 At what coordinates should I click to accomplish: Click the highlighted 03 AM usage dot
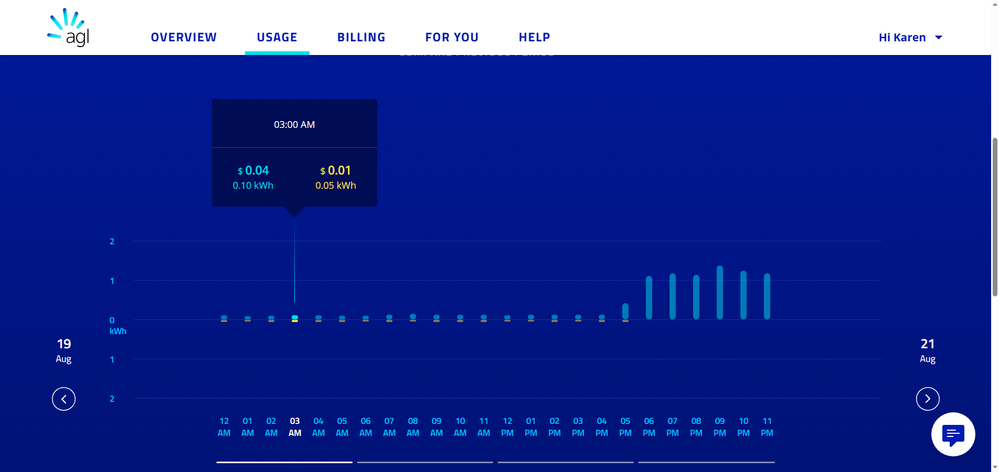point(295,317)
